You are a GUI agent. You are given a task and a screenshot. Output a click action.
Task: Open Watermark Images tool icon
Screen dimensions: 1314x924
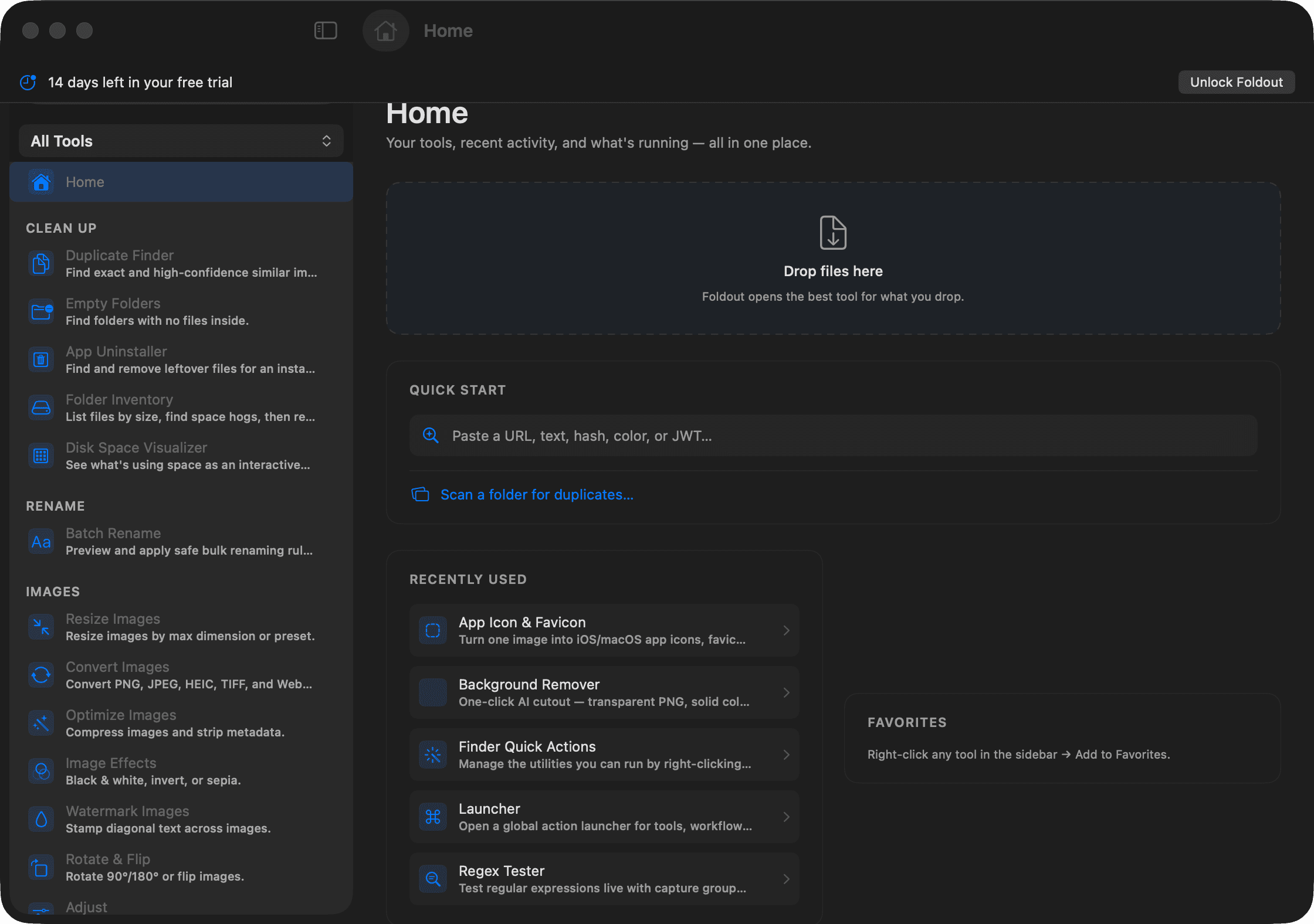coord(41,819)
